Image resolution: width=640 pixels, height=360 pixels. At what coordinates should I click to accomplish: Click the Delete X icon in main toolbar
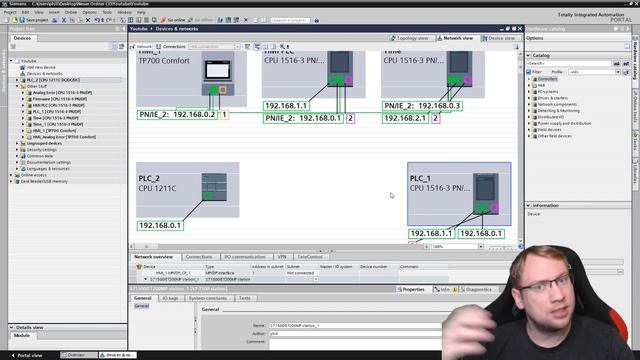pos(88,20)
